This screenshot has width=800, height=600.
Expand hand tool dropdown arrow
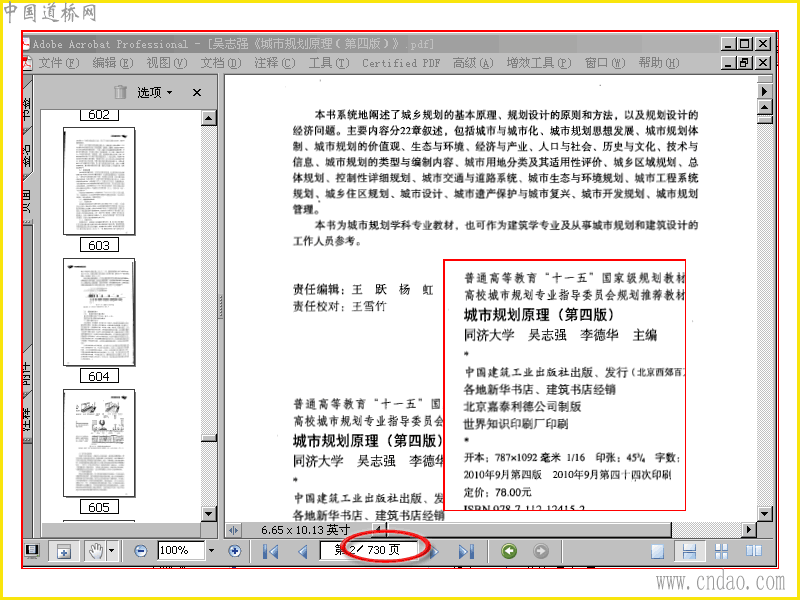coord(112,551)
